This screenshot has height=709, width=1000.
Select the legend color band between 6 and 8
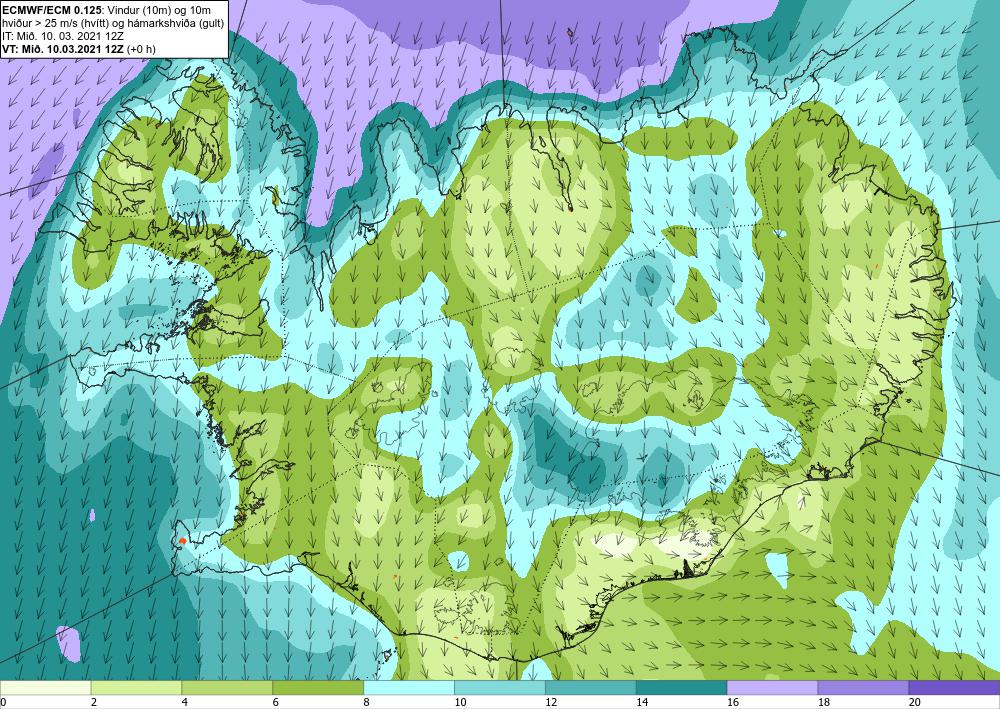click(318, 687)
